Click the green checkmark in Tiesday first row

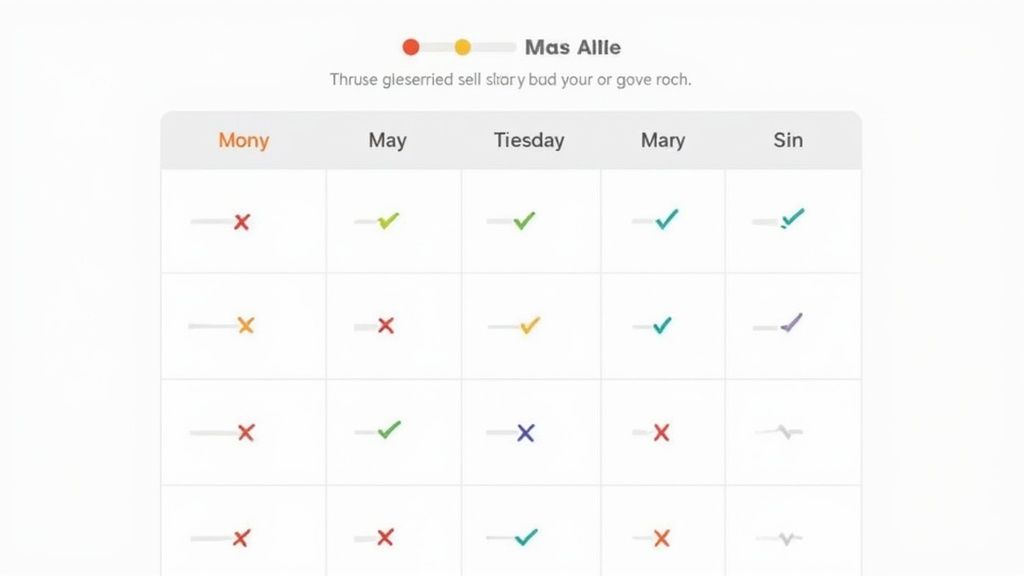(x=523, y=220)
